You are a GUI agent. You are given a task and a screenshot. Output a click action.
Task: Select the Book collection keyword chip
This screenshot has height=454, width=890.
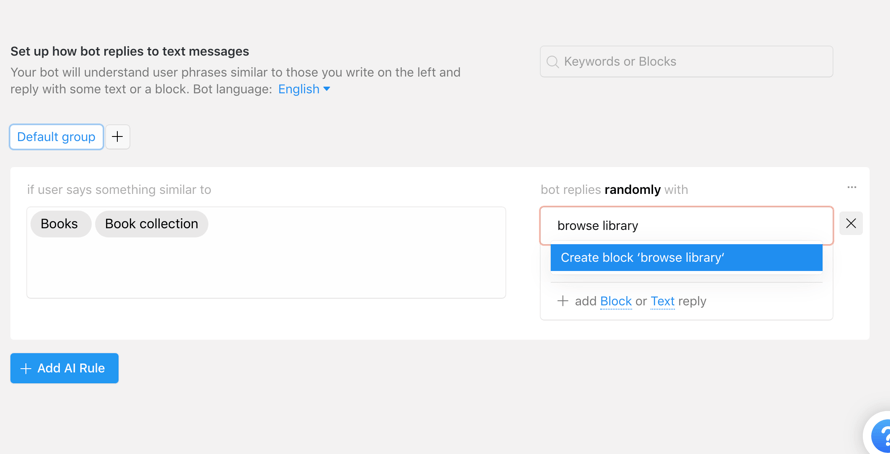pyautogui.click(x=151, y=224)
